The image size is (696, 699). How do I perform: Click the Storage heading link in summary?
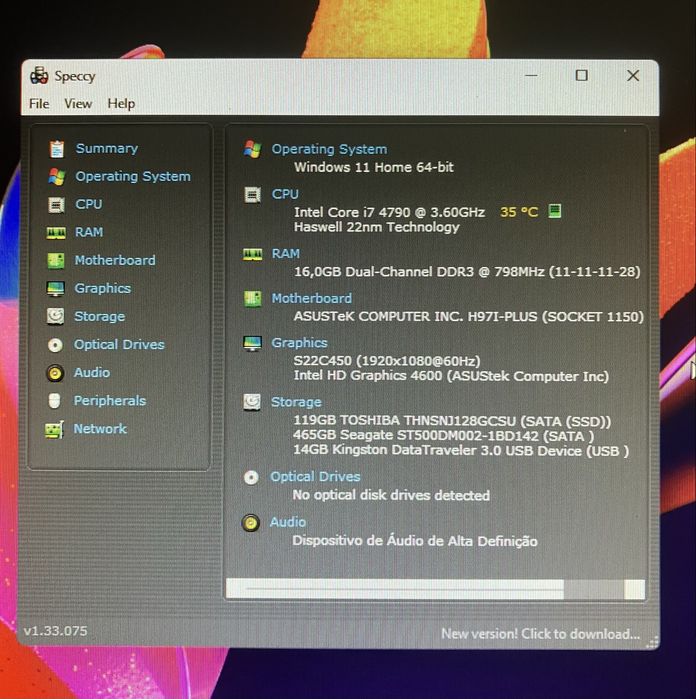click(x=296, y=402)
